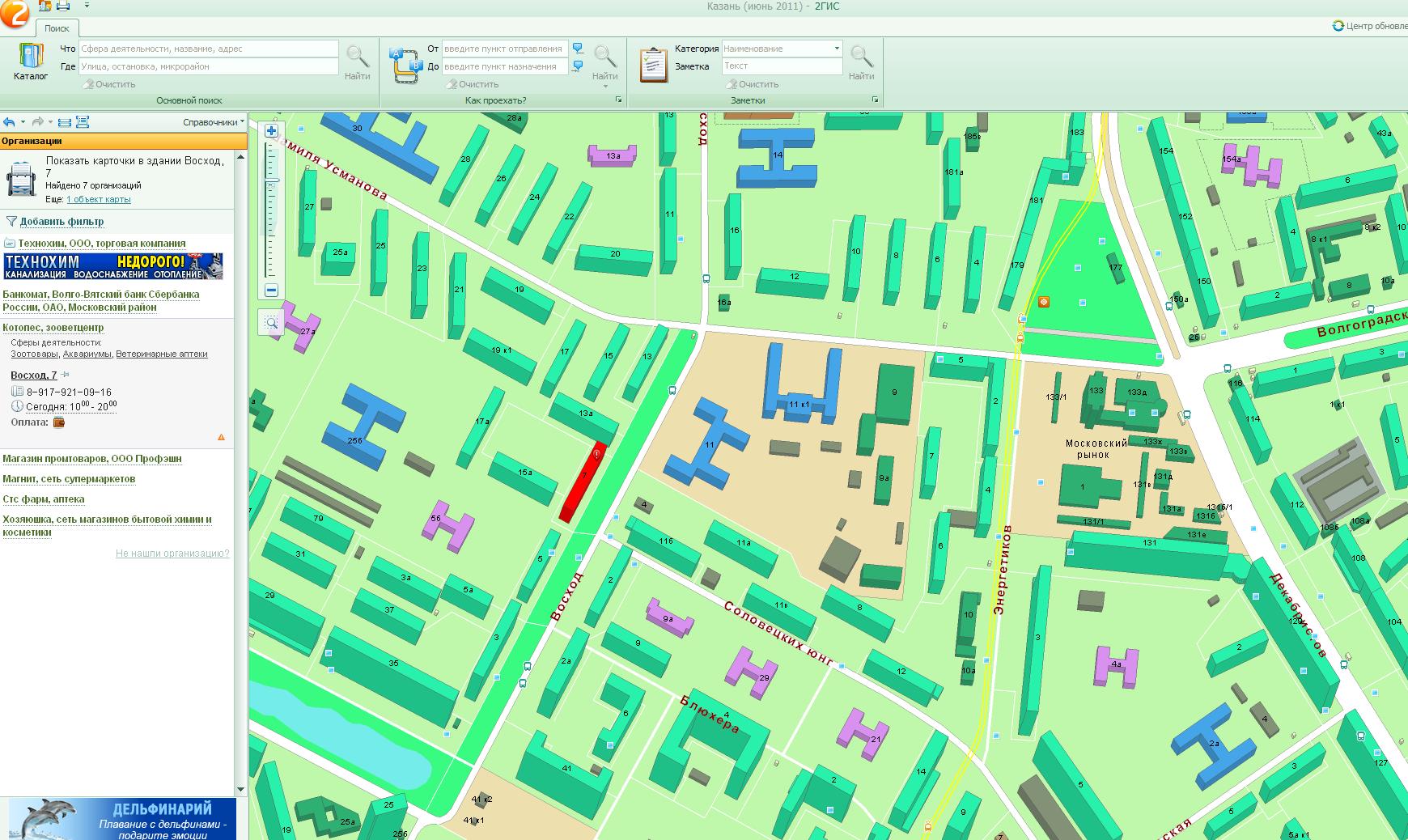
Task: Click the print icon in title bar
Action: point(62,6)
